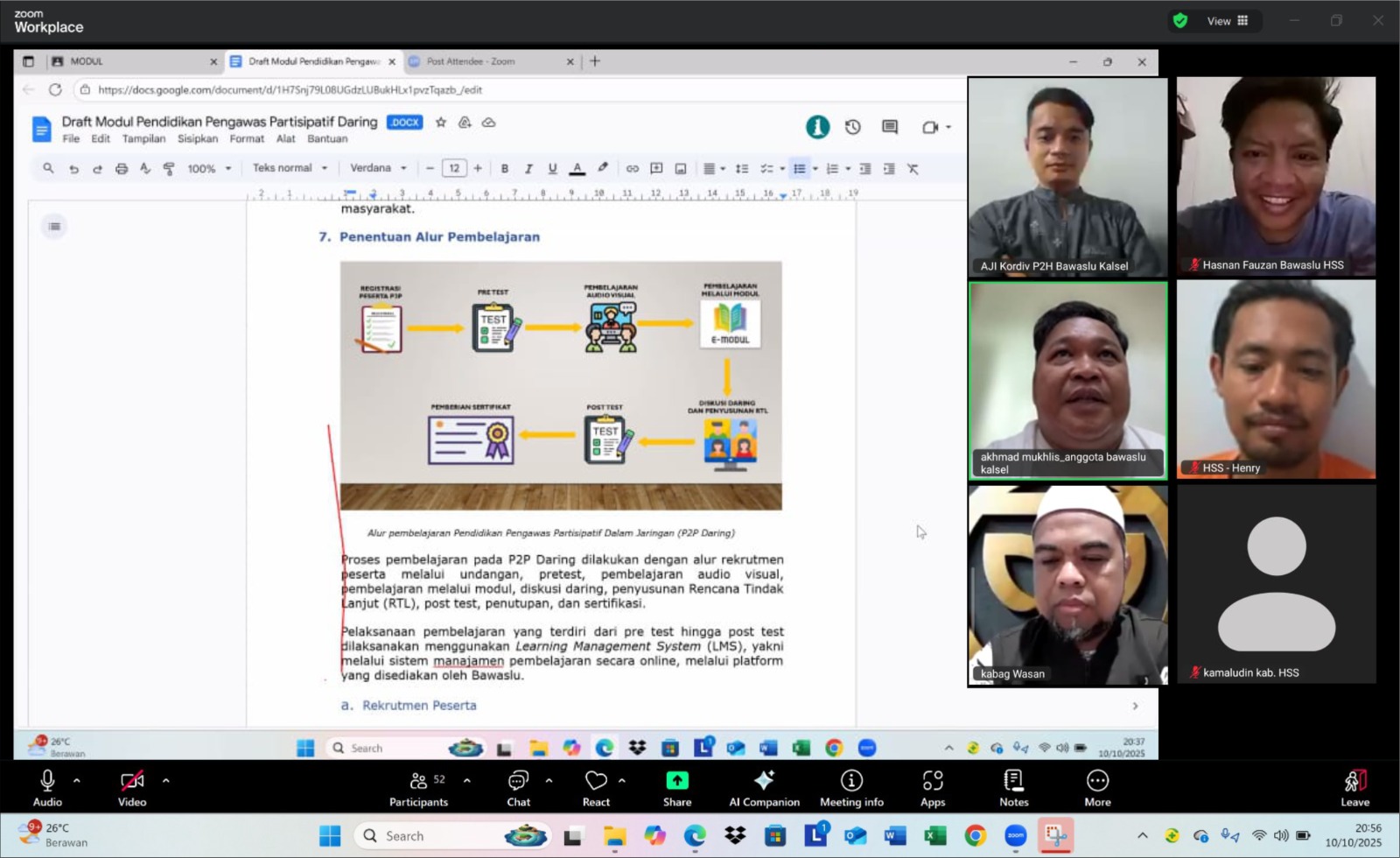Click the More options icon
This screenshot has width=1400, height=858.
pos(1097,787)
